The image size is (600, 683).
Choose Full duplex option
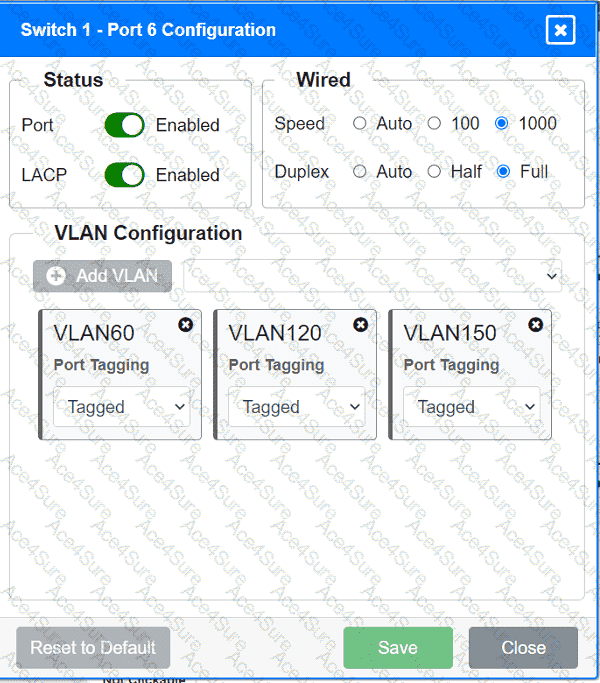click(503, 172)
